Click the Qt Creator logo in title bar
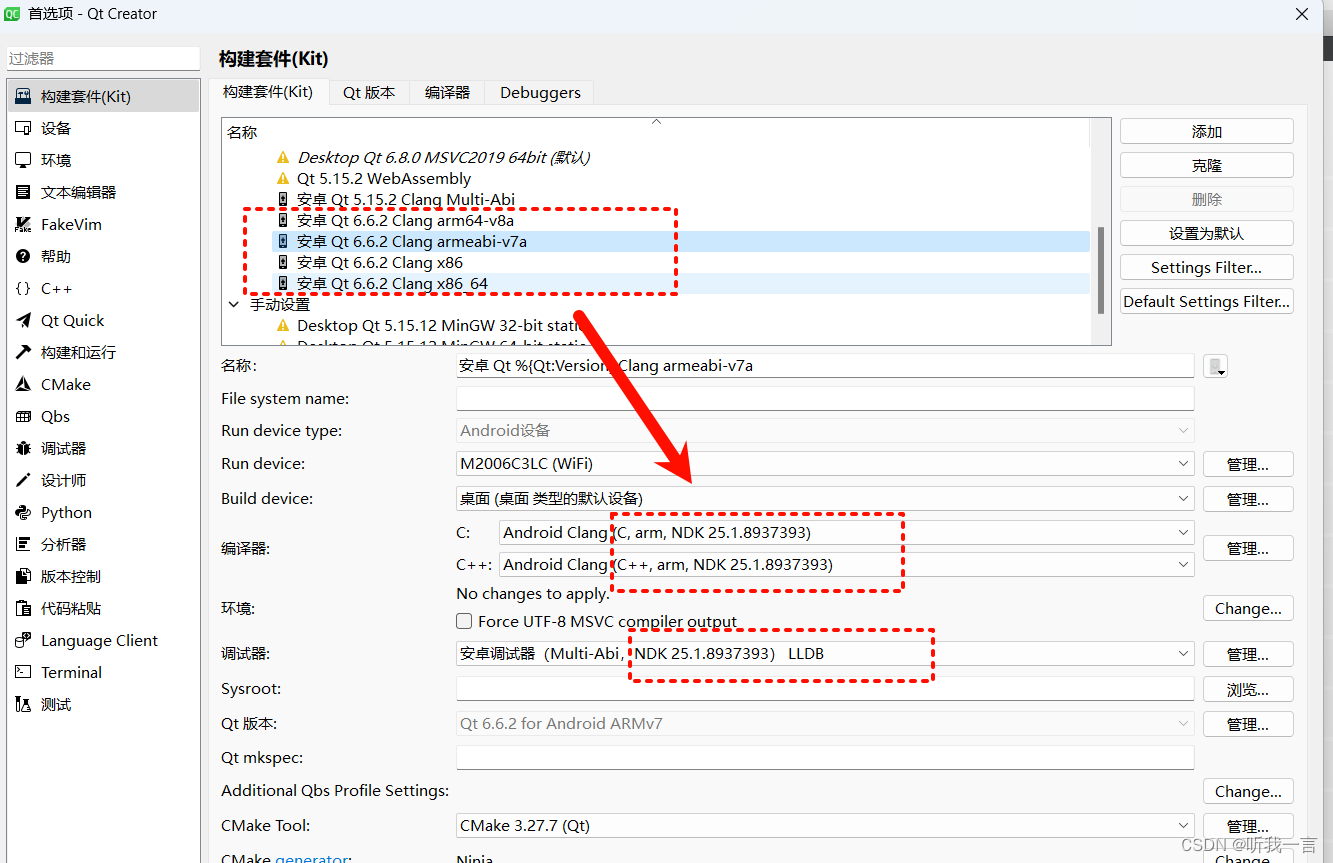1333x863 pixels. 13,14
